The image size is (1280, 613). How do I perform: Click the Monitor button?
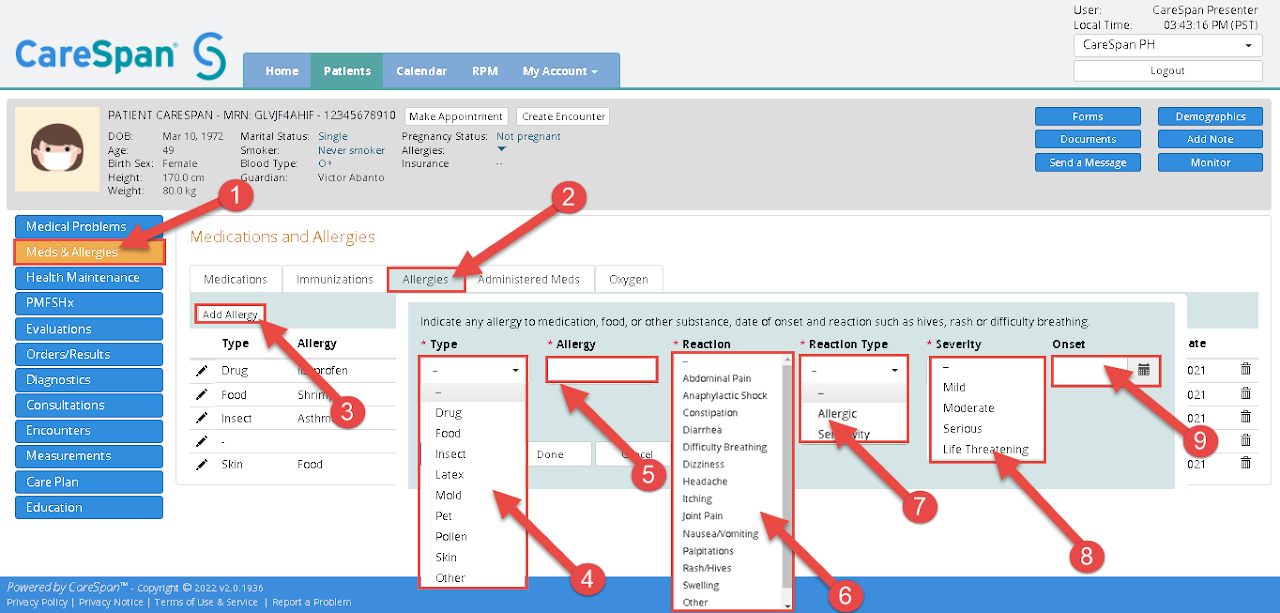[1211, 162]
